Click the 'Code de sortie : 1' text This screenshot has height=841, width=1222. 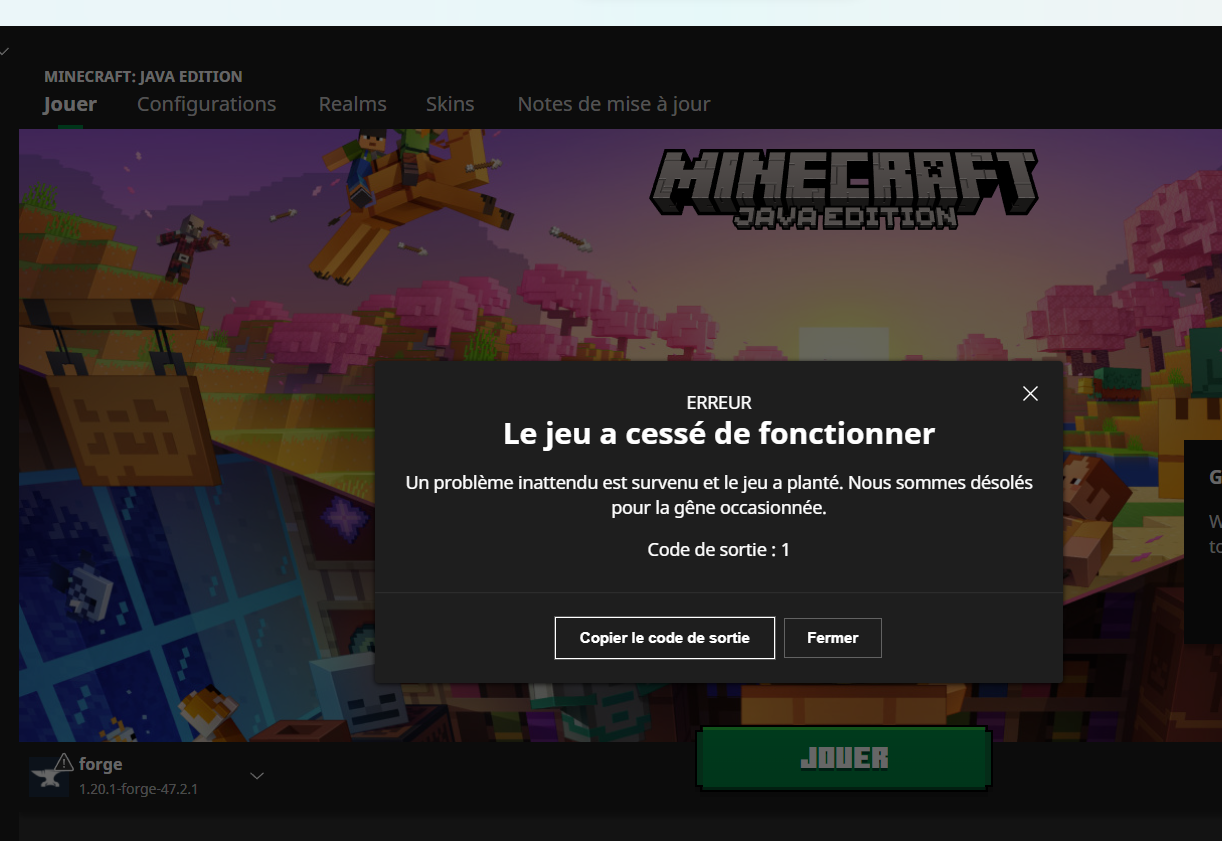tap(718, 550)
